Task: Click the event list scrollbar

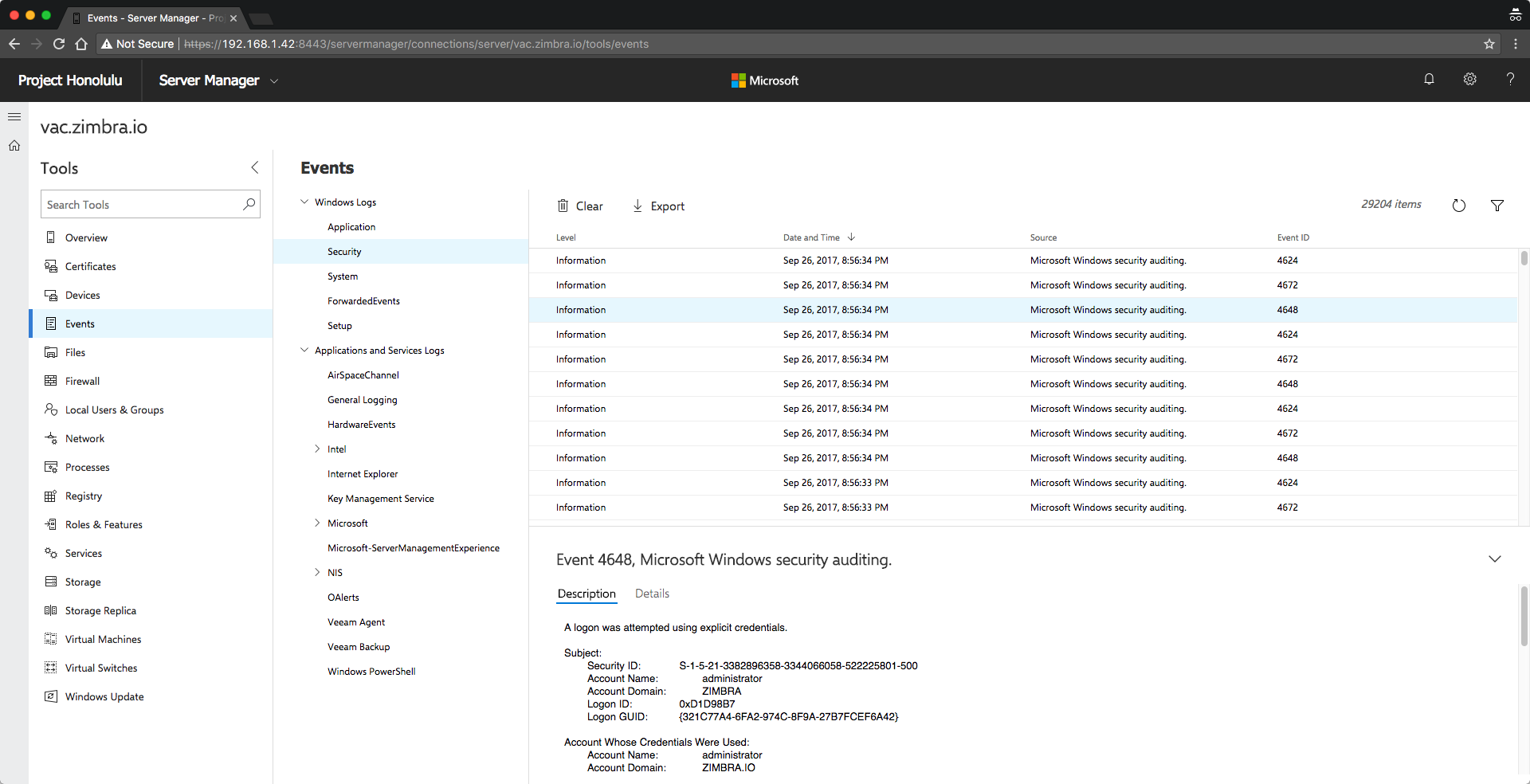Action: [x=1524, y=258]
